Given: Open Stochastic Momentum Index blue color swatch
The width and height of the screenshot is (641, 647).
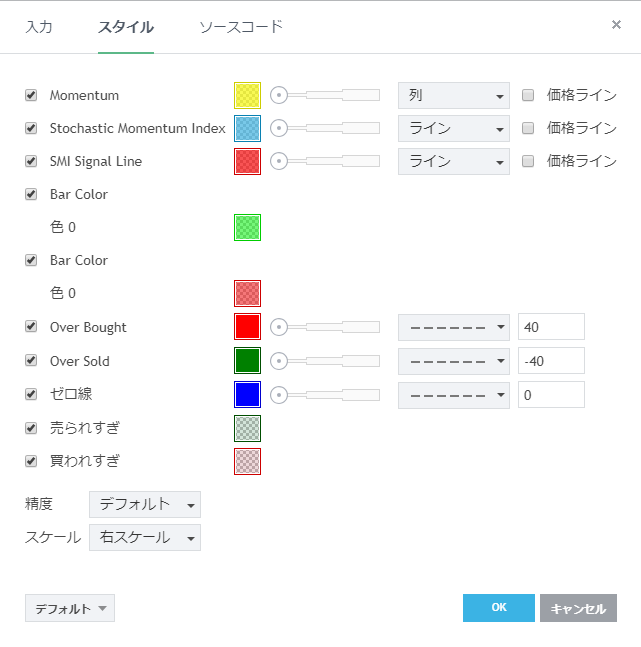Looking at the screenshot, I should click(247, 129).
